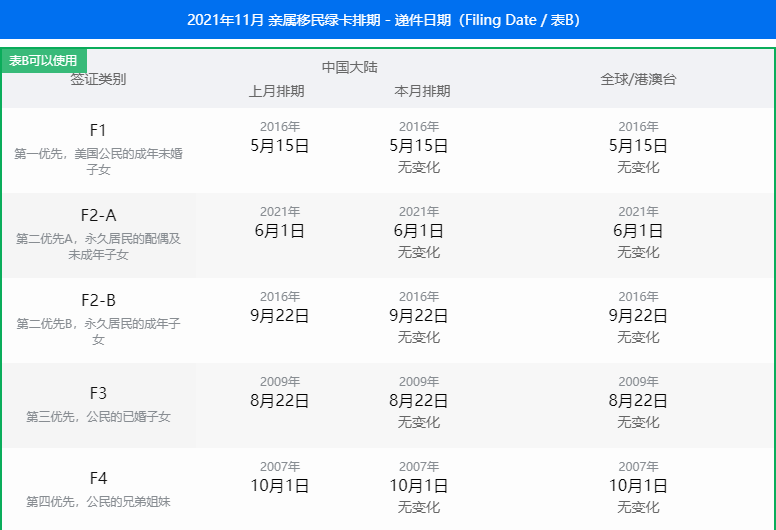This screenshot has width=776, height=530.
Task: Click F1 global column date '5月15日'
Action: tap(638, 146)
